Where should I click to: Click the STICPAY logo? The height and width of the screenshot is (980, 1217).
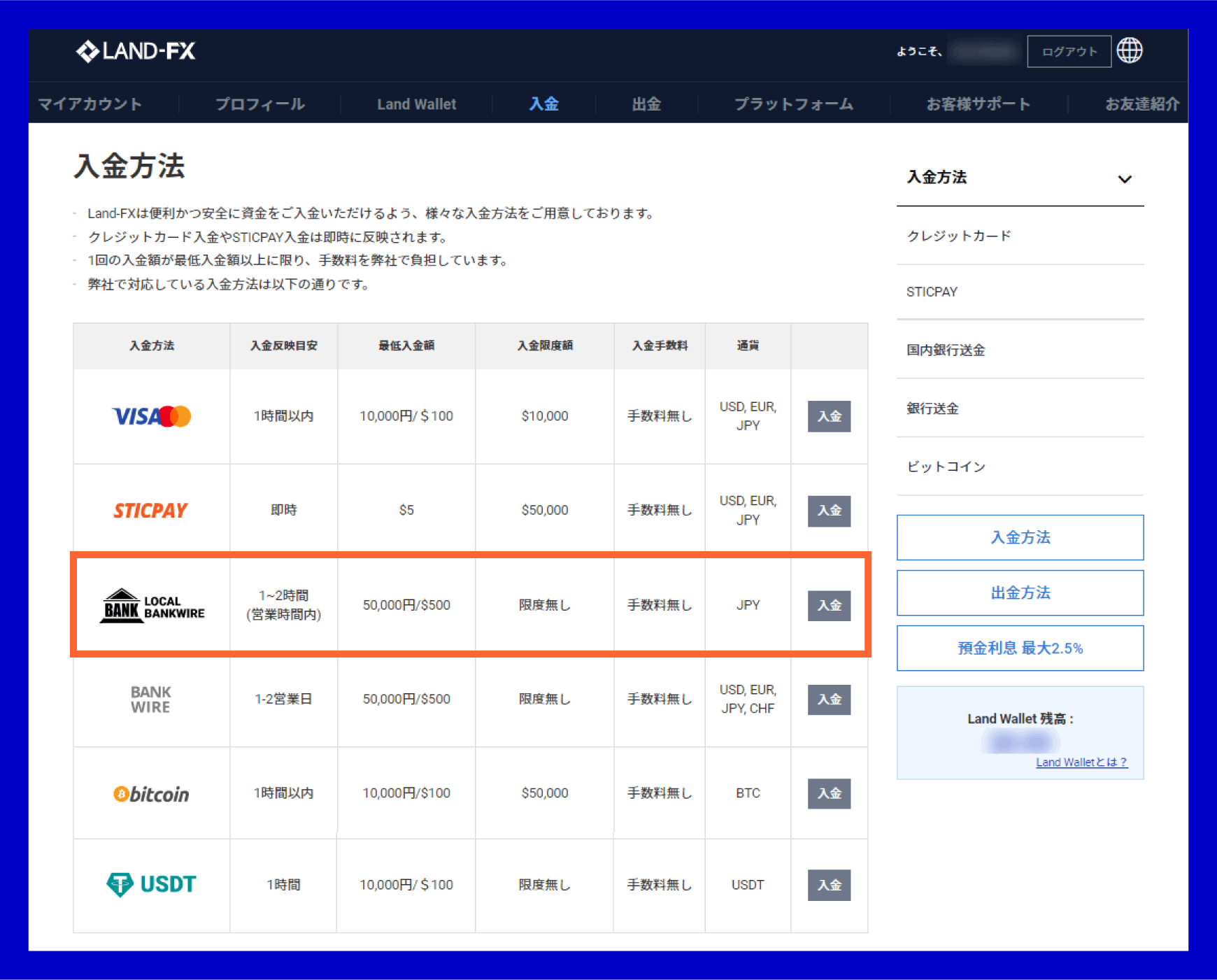pyautogui.click(x=151, y=511)
